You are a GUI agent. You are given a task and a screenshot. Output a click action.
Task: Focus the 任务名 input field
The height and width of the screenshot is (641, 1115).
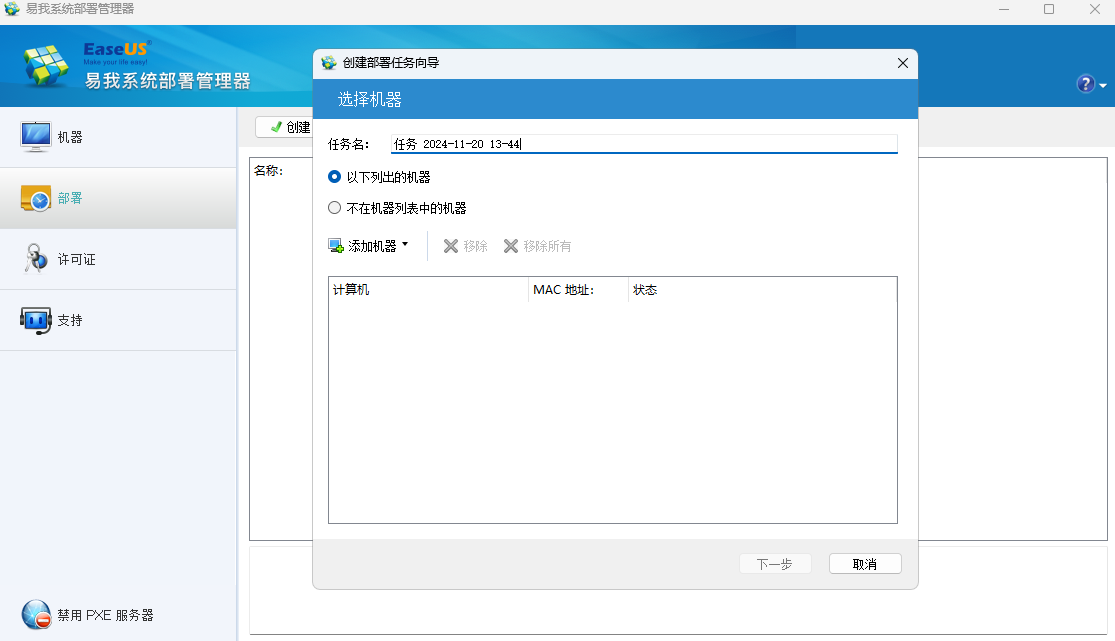[644, 144]
